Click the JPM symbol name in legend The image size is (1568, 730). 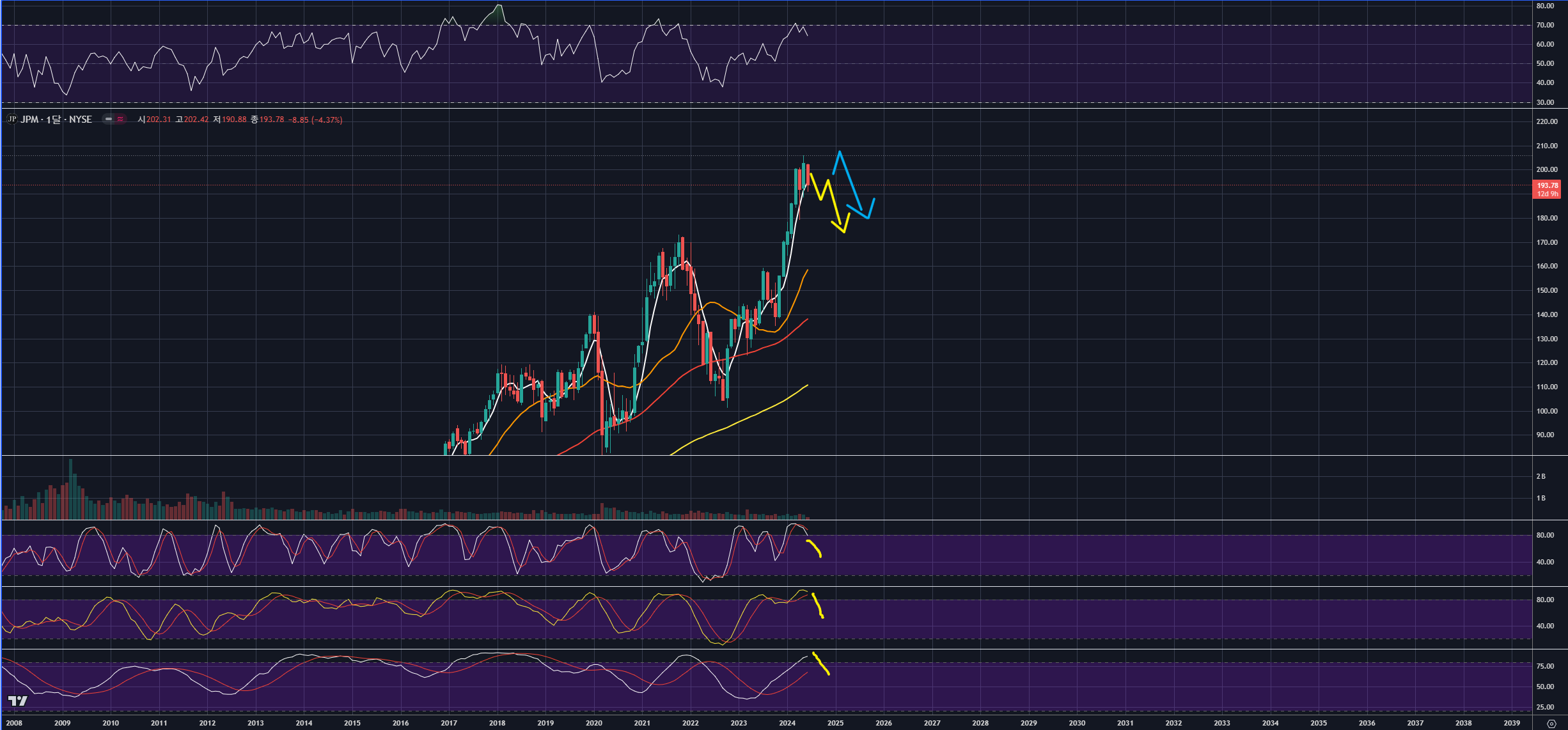29,120
